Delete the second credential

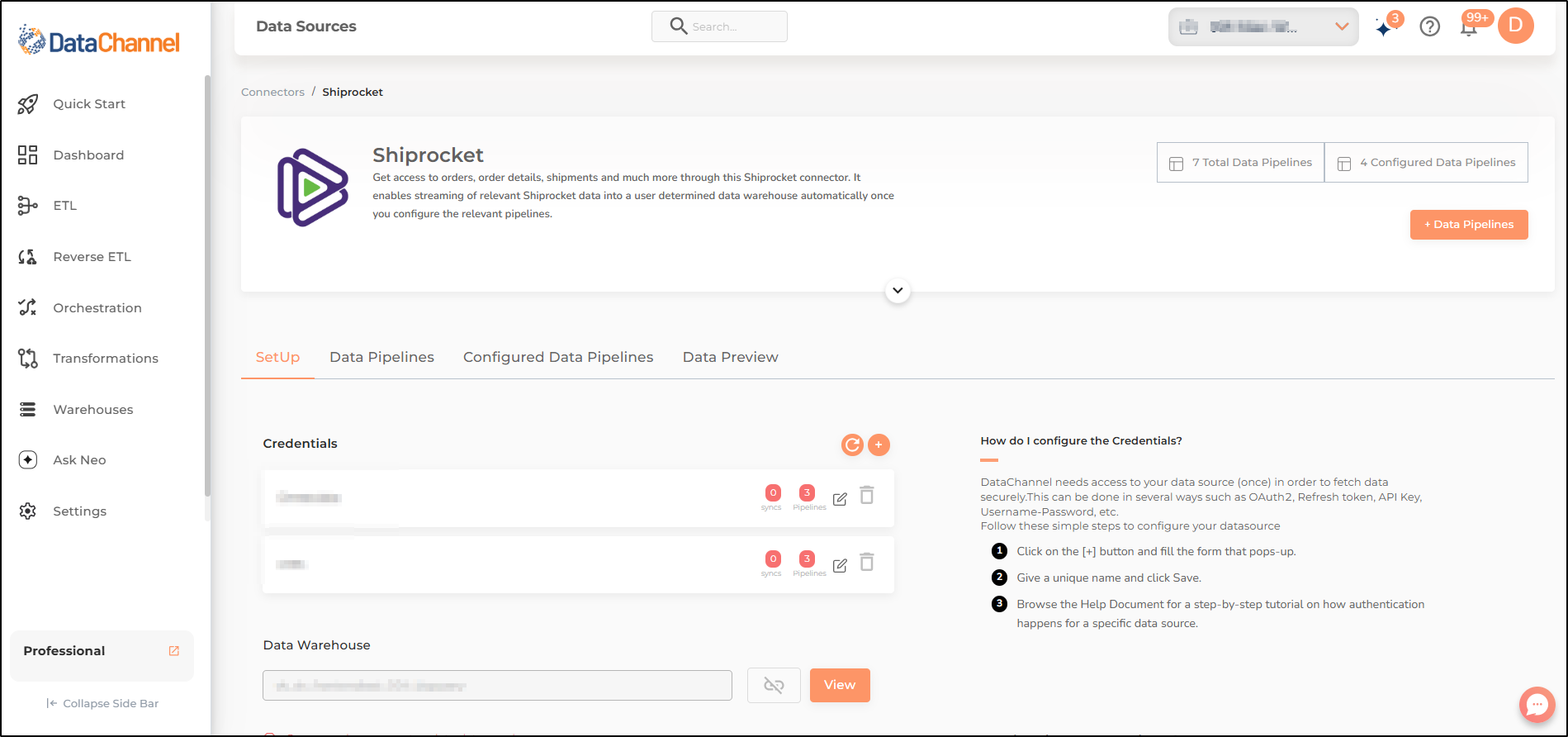(x=867, y=563)
